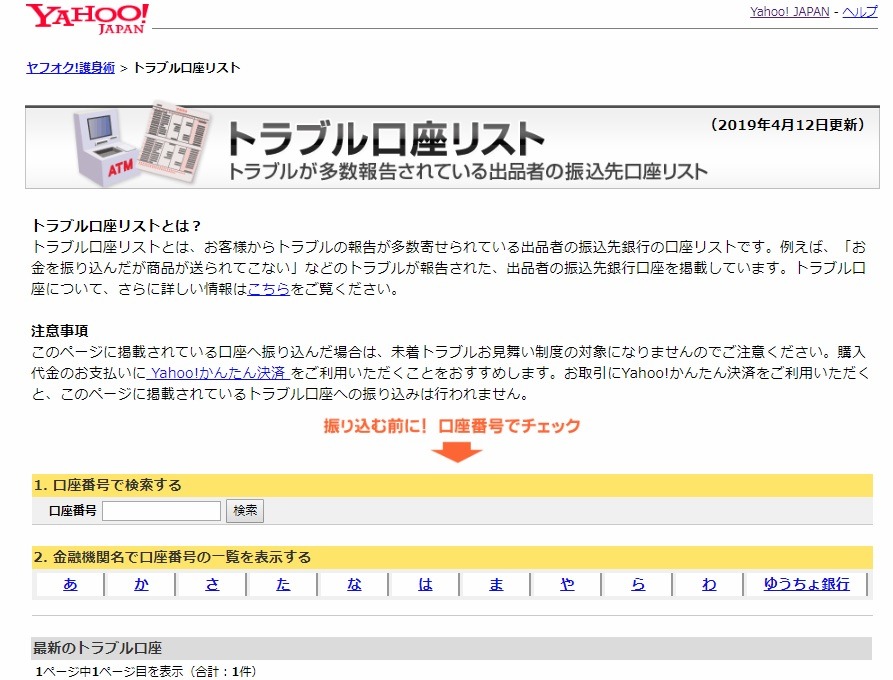The width and height of the screenshot is (893, 680).
Task: Click the 検索 search button
Action: 245,510
